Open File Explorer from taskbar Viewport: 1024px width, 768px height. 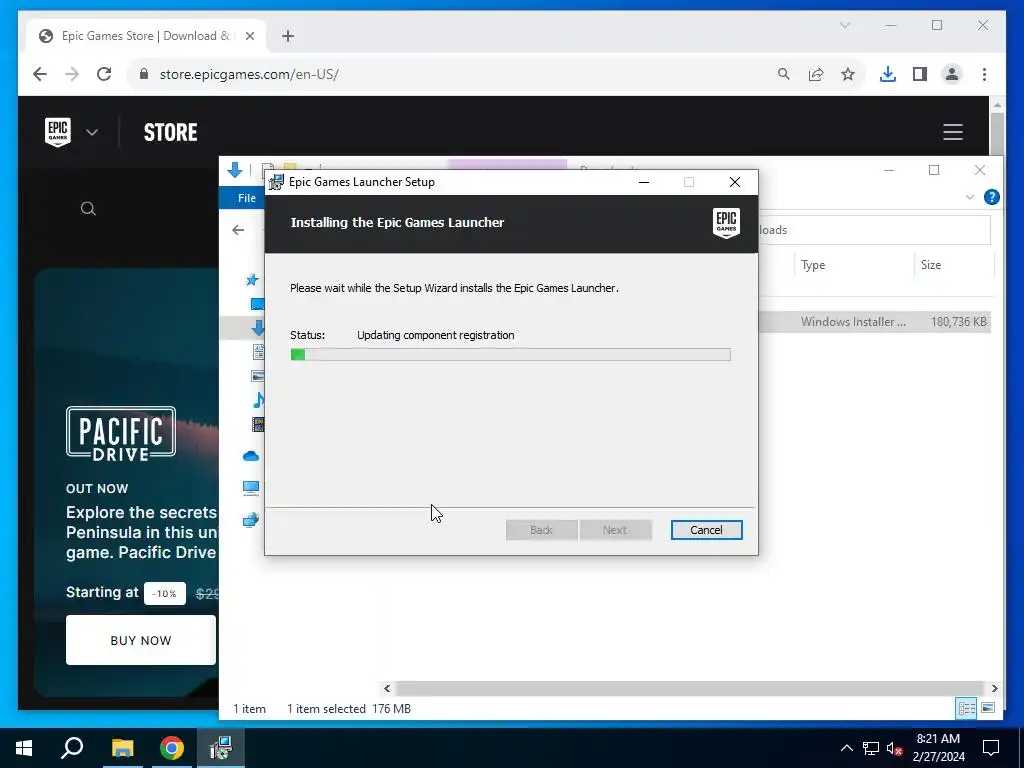pyautogui.click(x=122, y=748)
